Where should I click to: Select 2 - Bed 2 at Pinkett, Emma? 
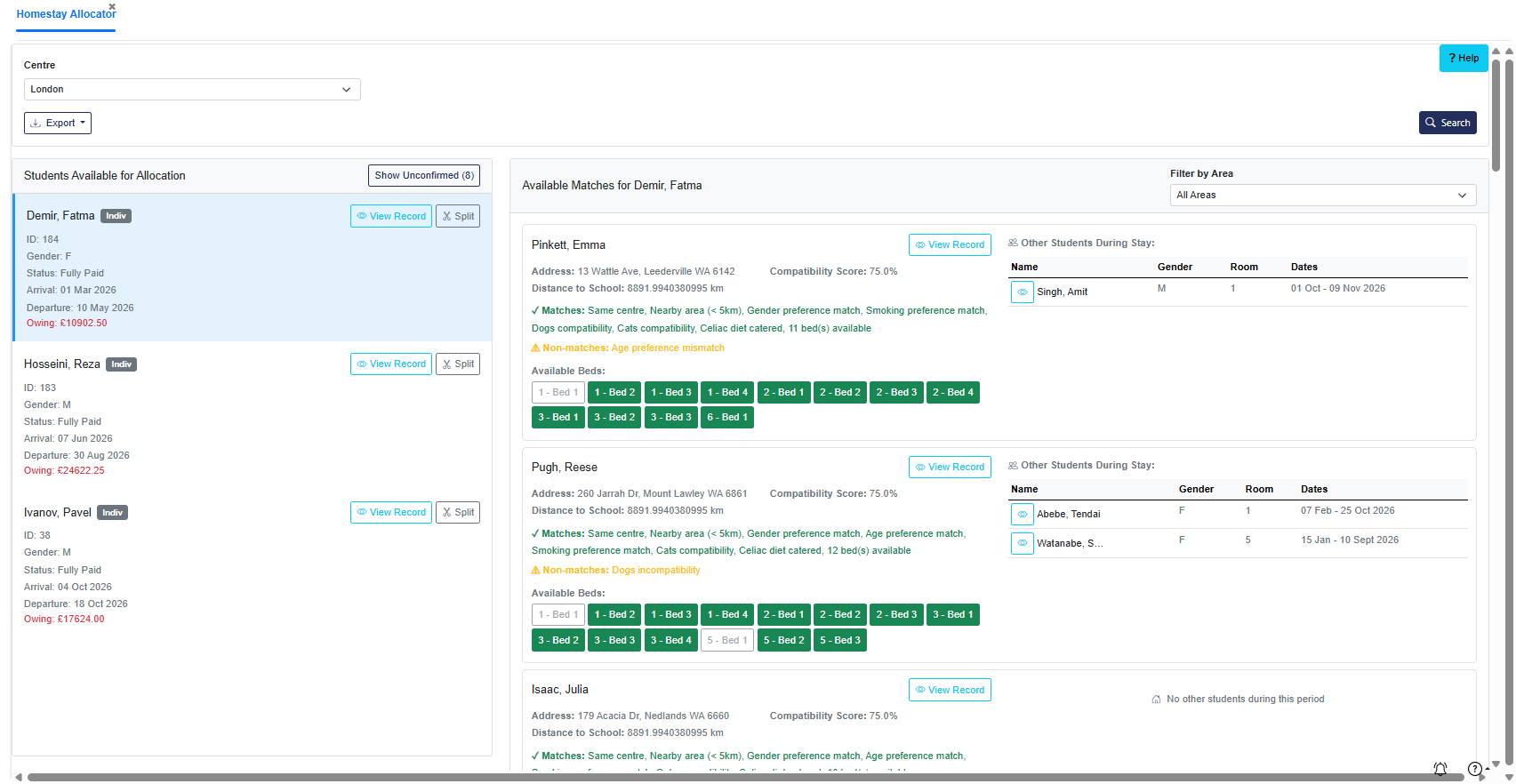(840, 392)
